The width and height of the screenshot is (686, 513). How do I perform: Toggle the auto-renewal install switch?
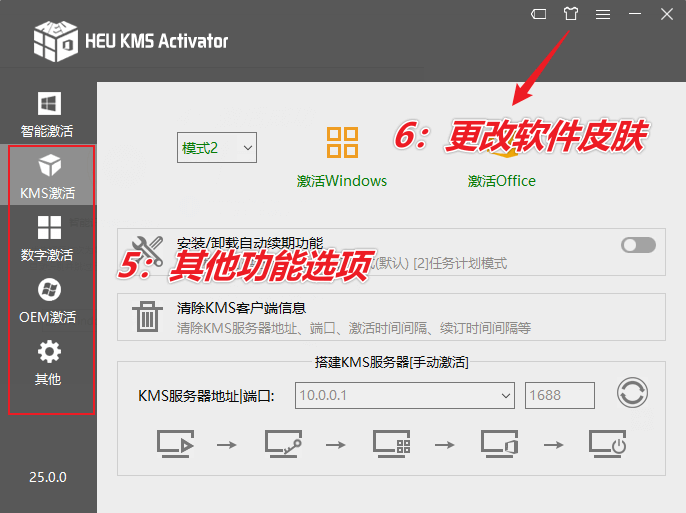638,245
